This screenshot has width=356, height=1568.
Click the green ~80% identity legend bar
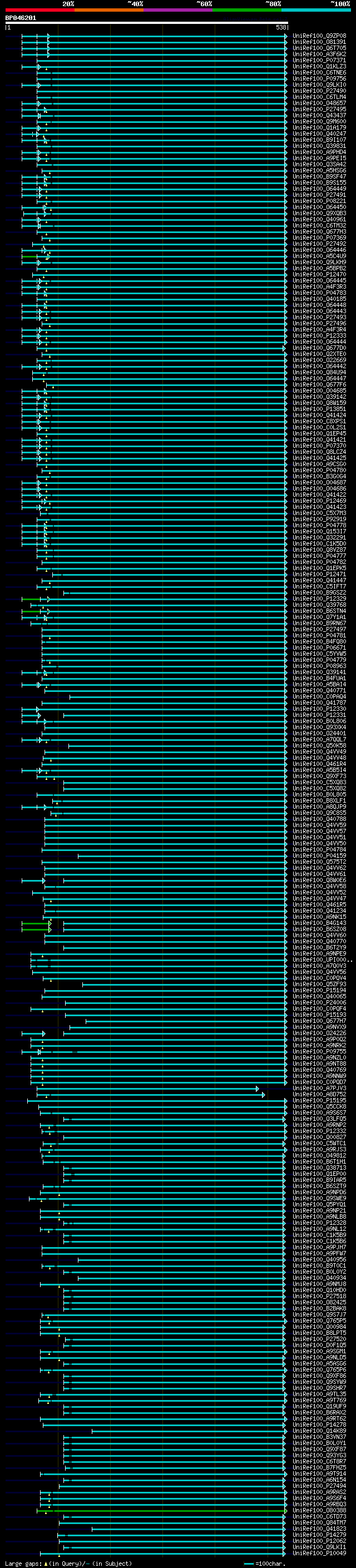pyautogui.click(x=247, y=10)
